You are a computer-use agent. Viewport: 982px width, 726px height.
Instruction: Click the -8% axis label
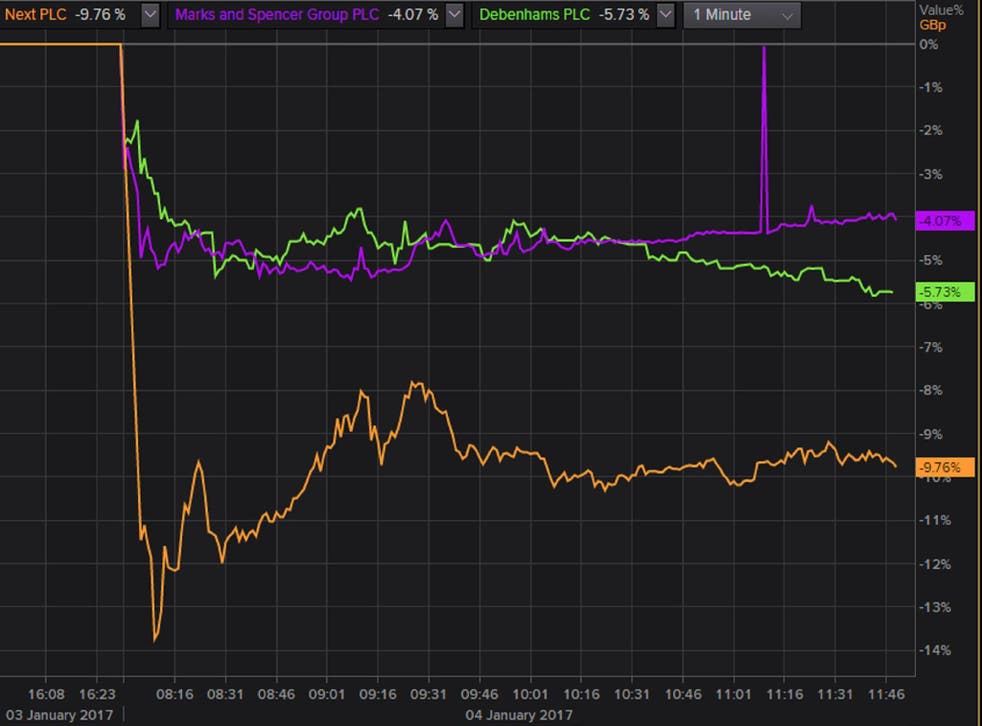[930, 390]
